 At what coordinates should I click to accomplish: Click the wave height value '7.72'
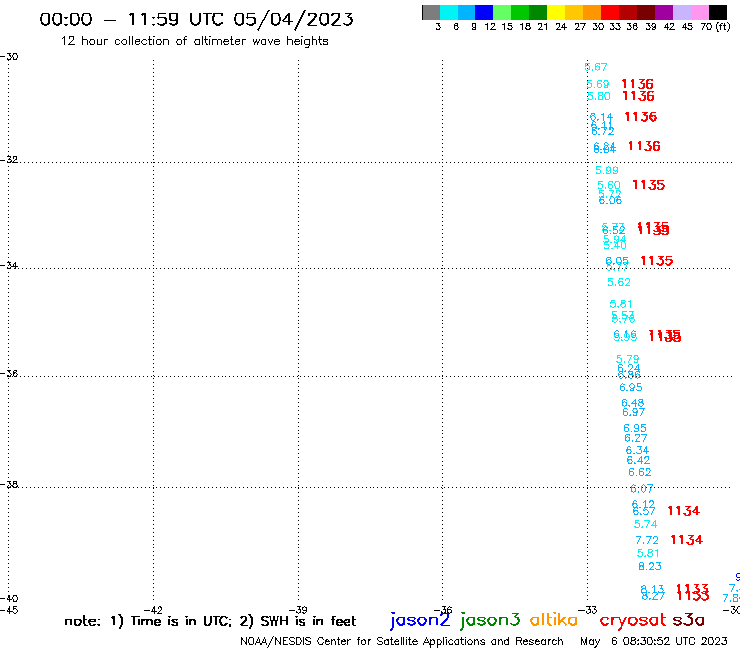pyautogui.click(x=647, y=540)
